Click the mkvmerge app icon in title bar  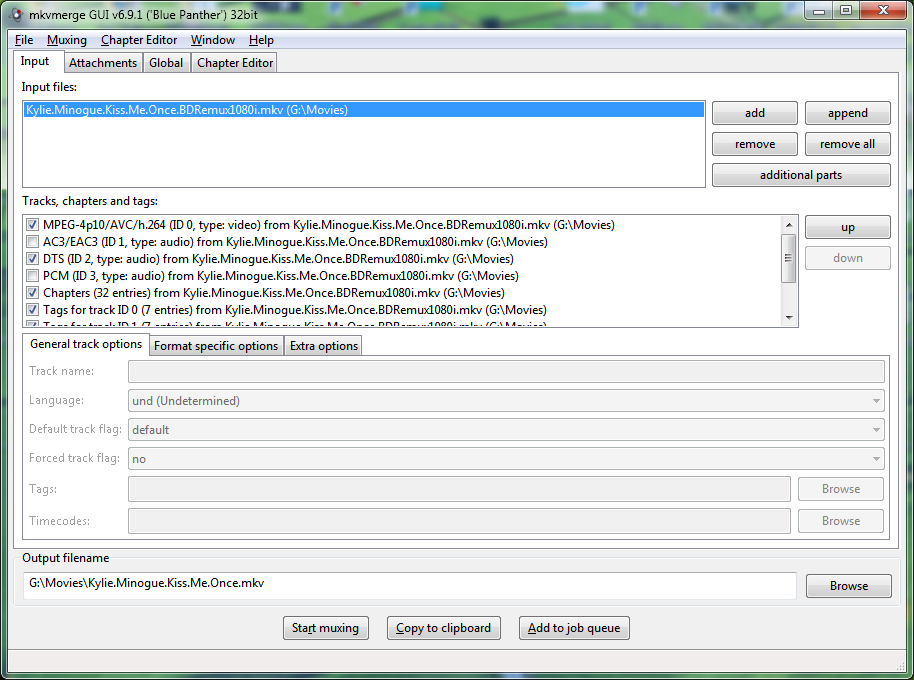pyautogui.click(x=16, y=15)
